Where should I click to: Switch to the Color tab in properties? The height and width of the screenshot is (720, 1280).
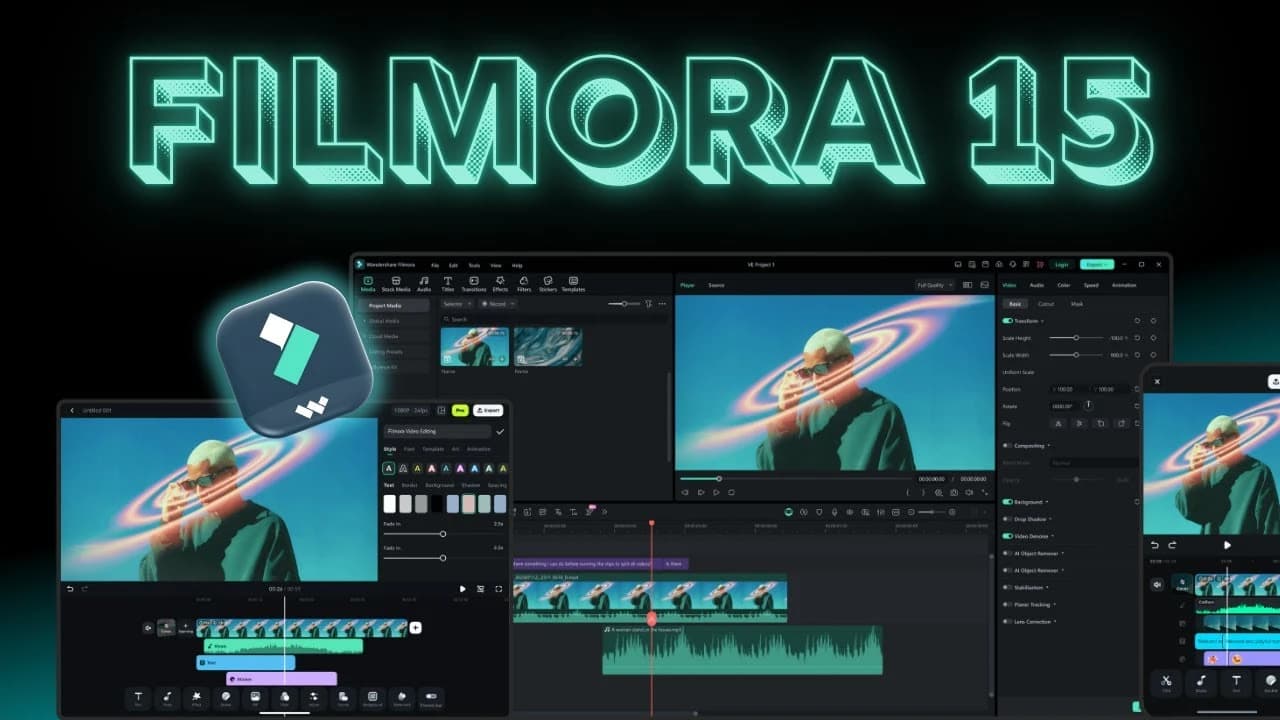coord(1064,285)
